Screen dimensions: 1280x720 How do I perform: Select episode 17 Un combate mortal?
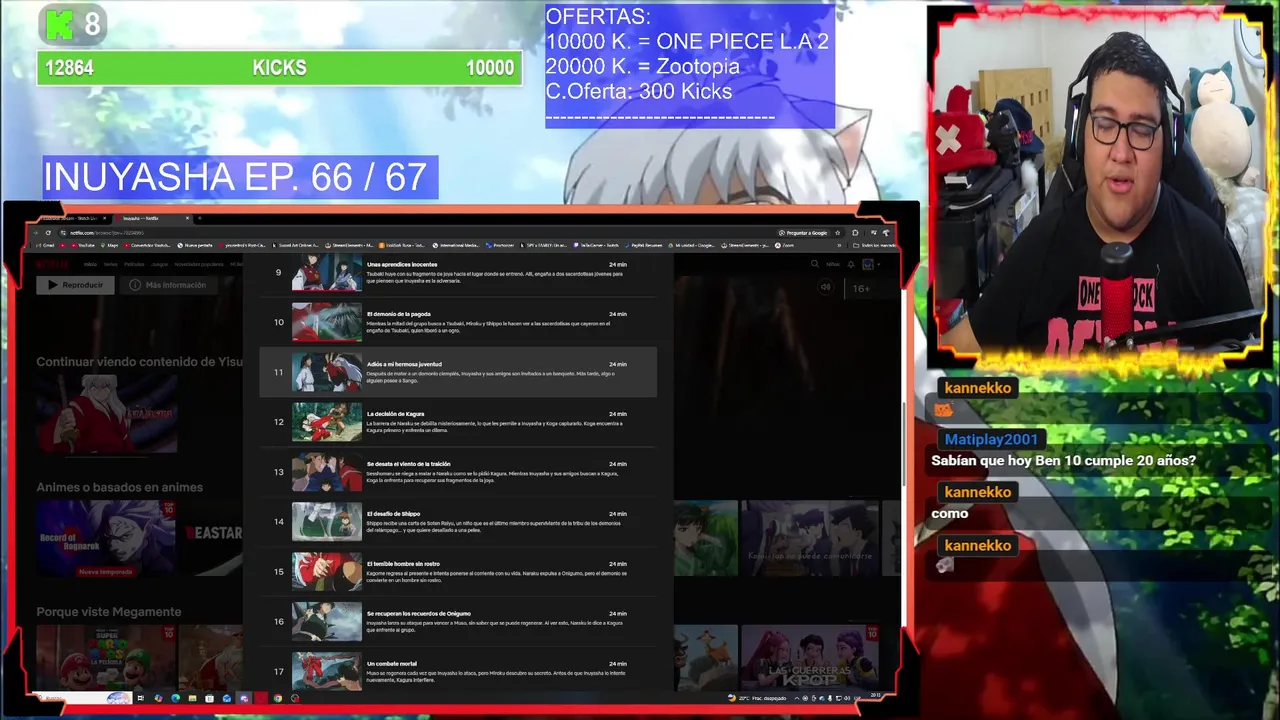(458, 670)
